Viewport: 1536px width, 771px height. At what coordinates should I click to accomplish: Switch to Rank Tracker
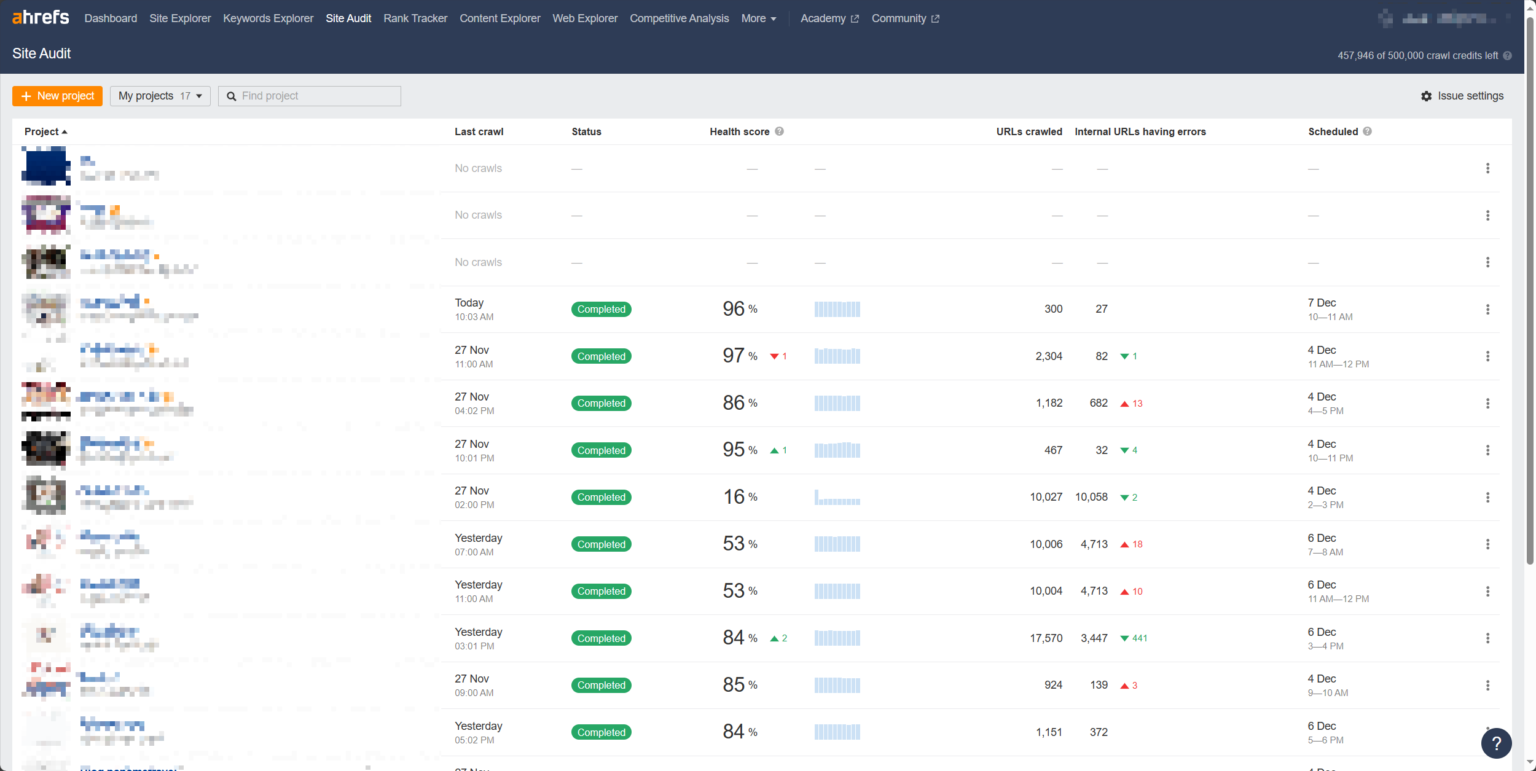tap(415, 18)
